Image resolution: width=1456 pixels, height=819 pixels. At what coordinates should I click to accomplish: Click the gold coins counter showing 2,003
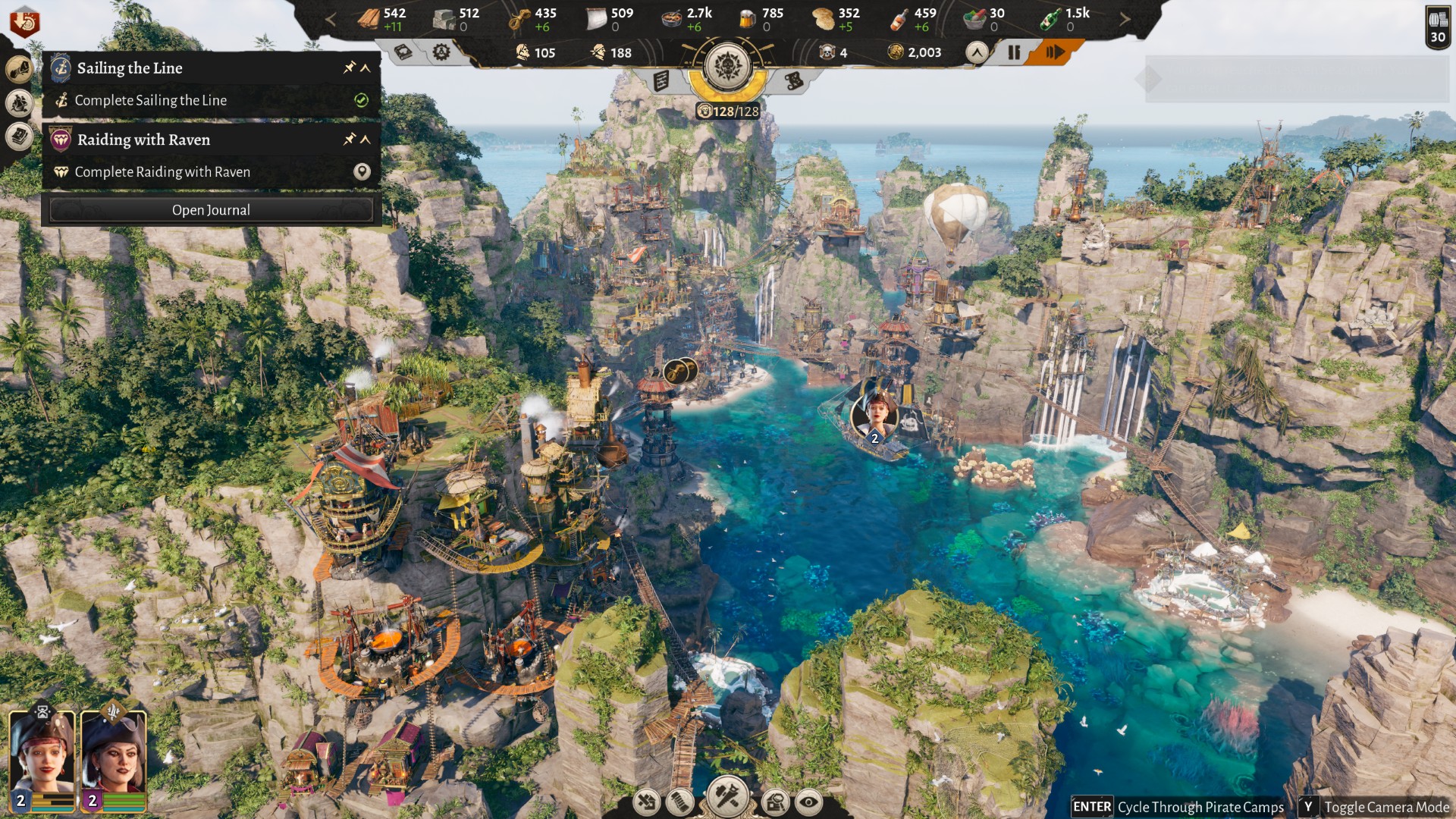click(915, 52)
